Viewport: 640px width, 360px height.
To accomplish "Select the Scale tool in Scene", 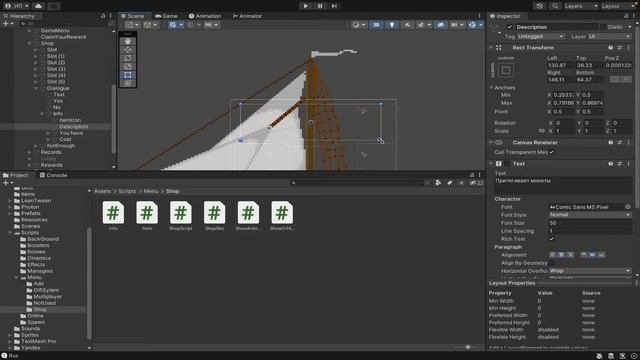I will pos(128,66).
